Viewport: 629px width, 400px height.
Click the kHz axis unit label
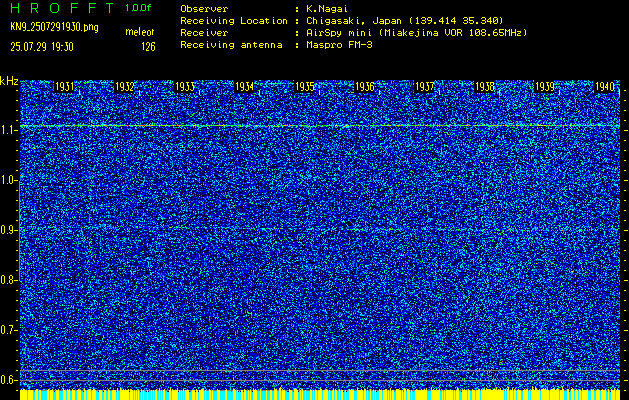click(9, 81)
